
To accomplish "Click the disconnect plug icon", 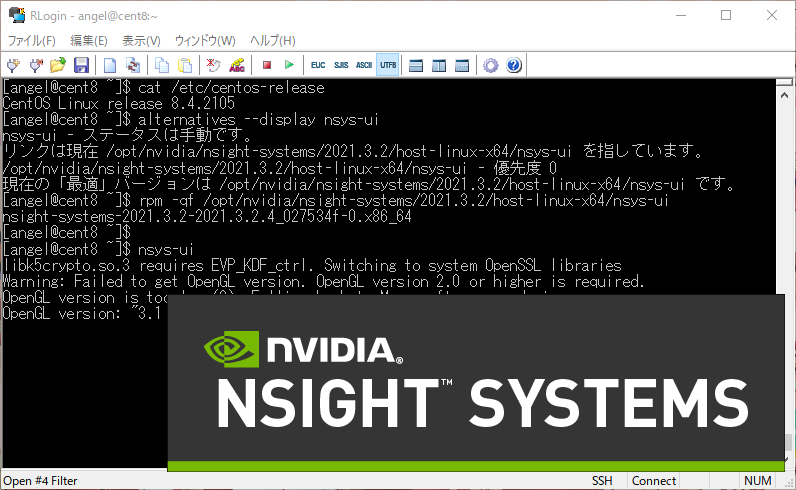I will click(x=36, y=65).
